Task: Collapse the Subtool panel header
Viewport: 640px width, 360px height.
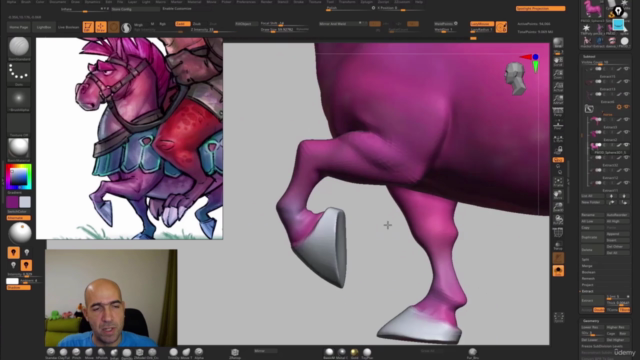Action: [589, 57]
